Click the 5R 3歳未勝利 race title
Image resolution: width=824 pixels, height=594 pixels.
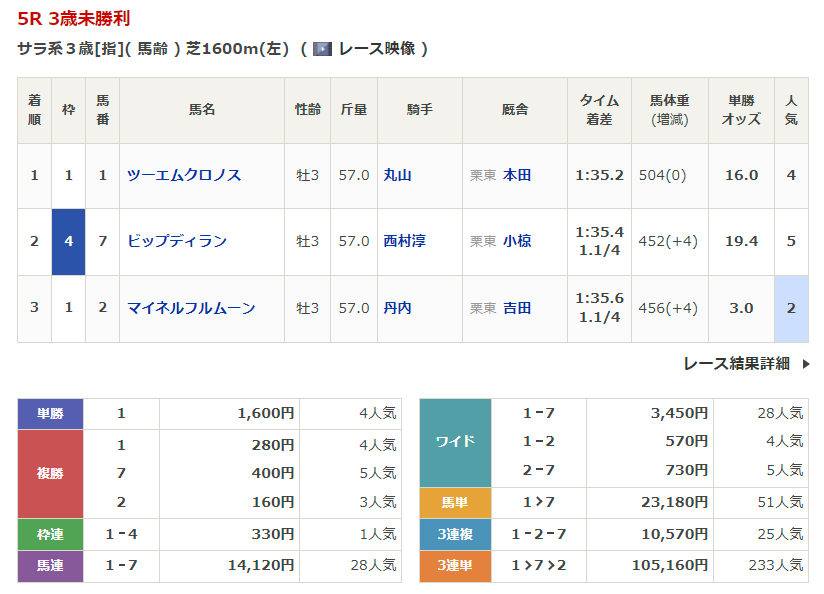tap(73, 18)
